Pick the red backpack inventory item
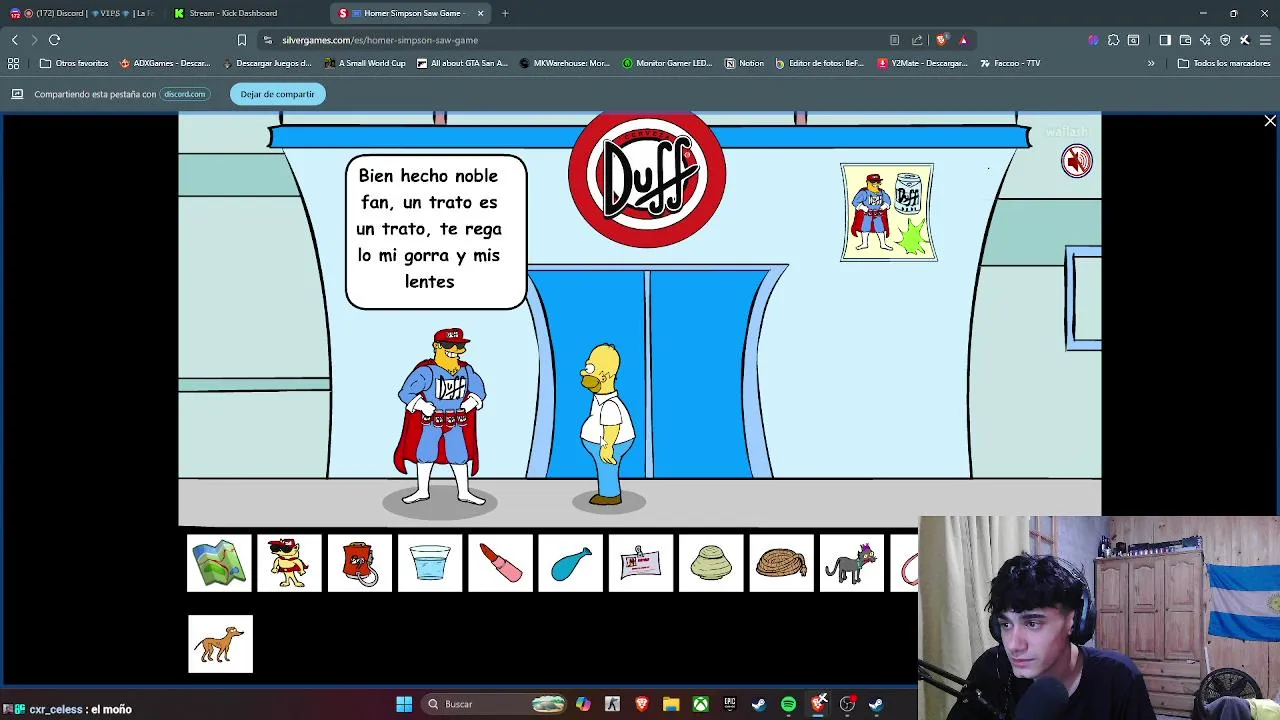 point(360,563)
